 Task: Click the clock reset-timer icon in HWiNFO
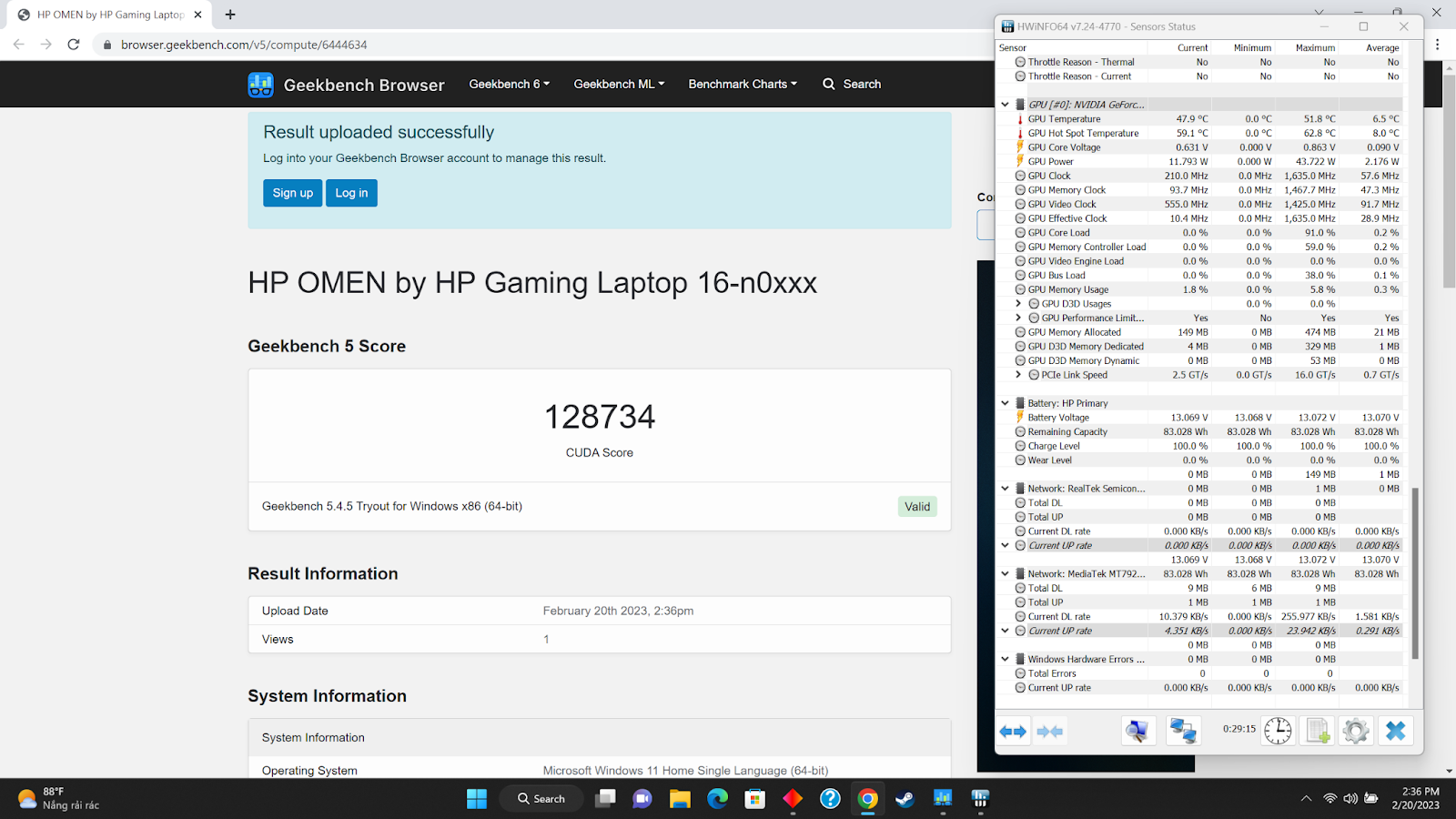pos(1278,731)
